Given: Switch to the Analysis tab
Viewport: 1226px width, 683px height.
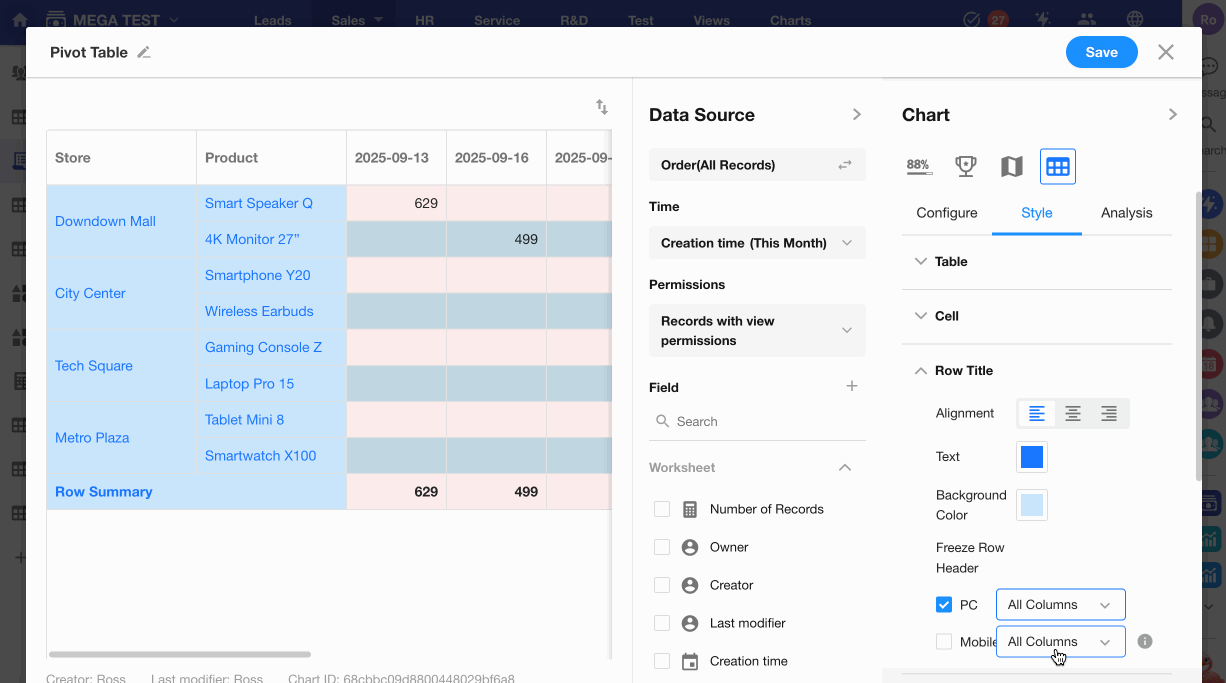Looking at the screenshot, I should (x=1126, y=213).
